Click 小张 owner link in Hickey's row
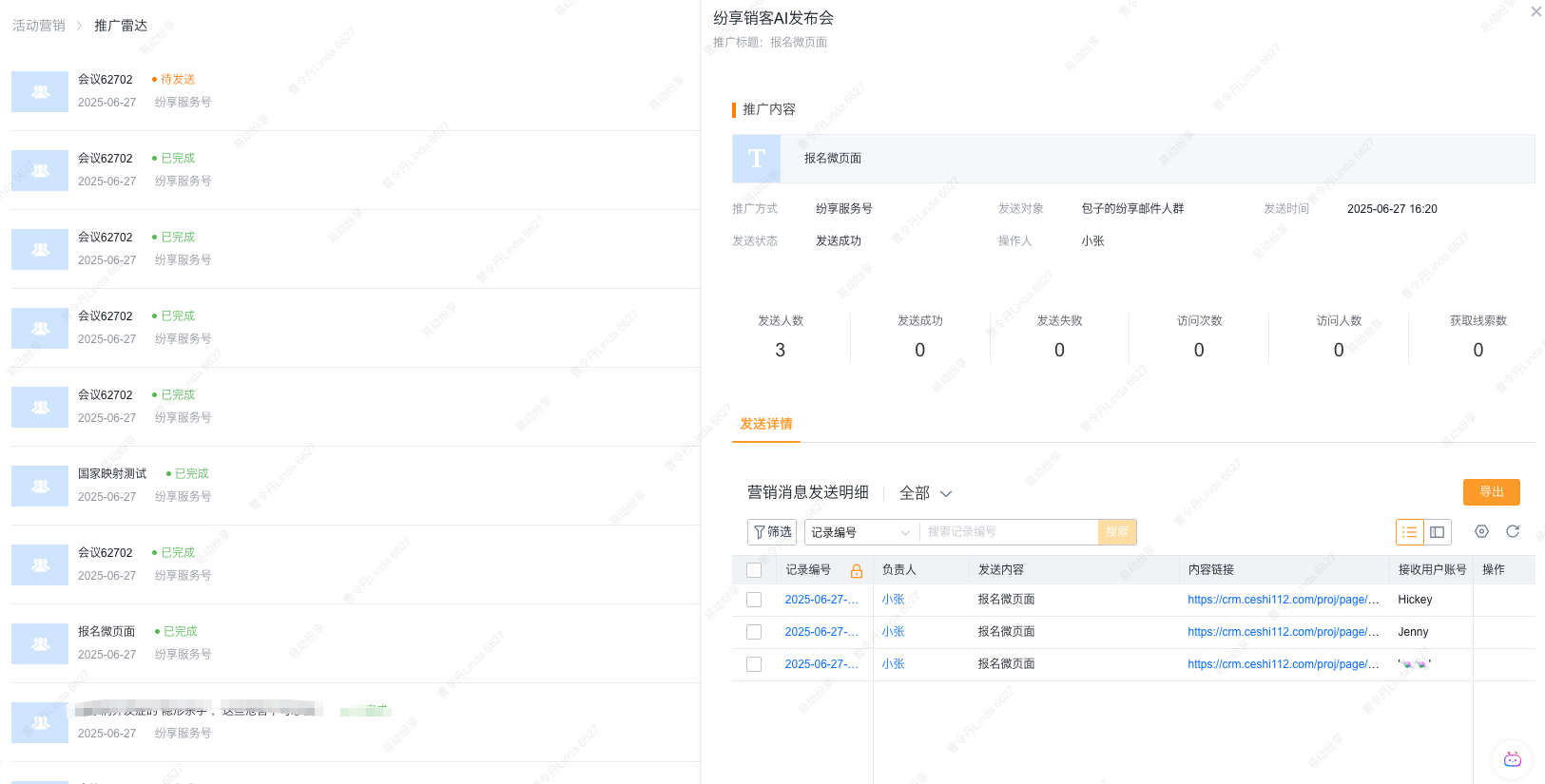 894,600
